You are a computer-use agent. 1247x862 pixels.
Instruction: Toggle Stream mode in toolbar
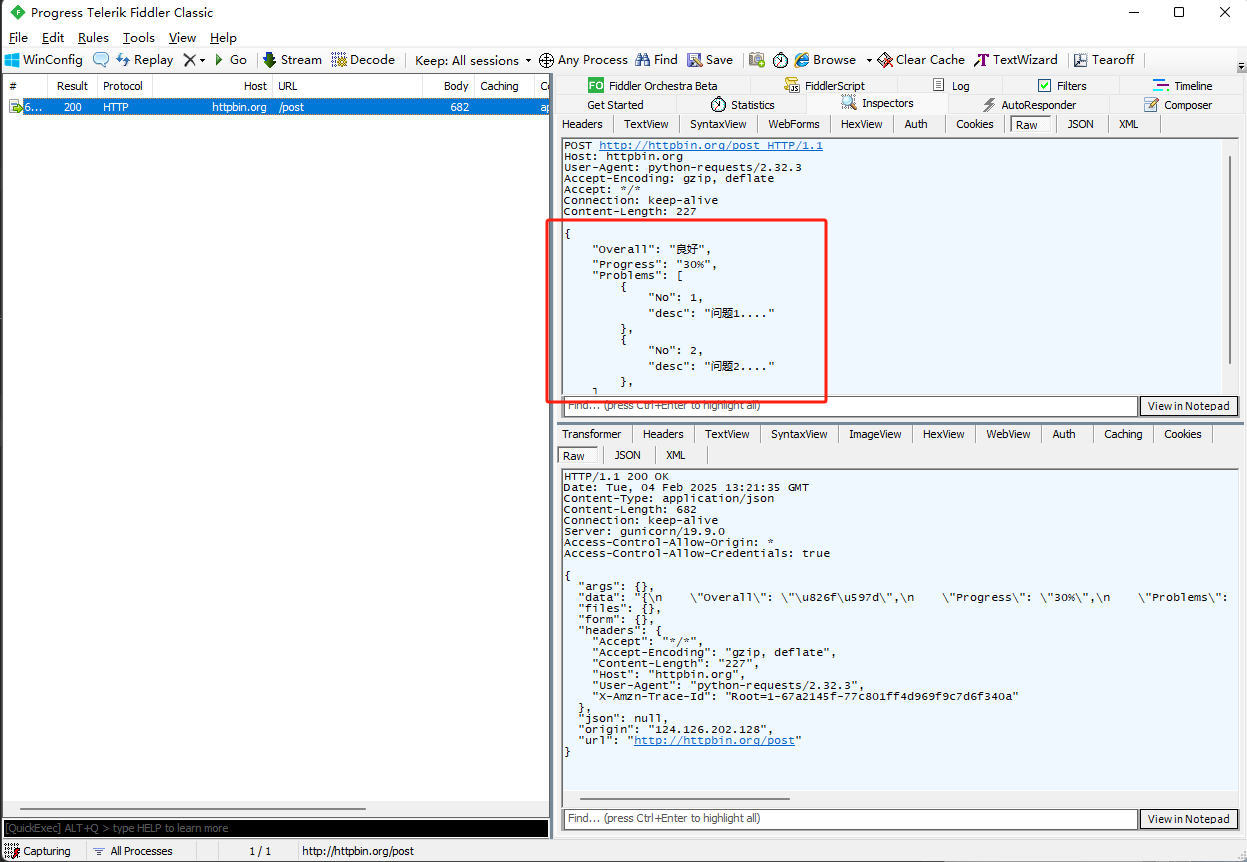click(292, 60)
